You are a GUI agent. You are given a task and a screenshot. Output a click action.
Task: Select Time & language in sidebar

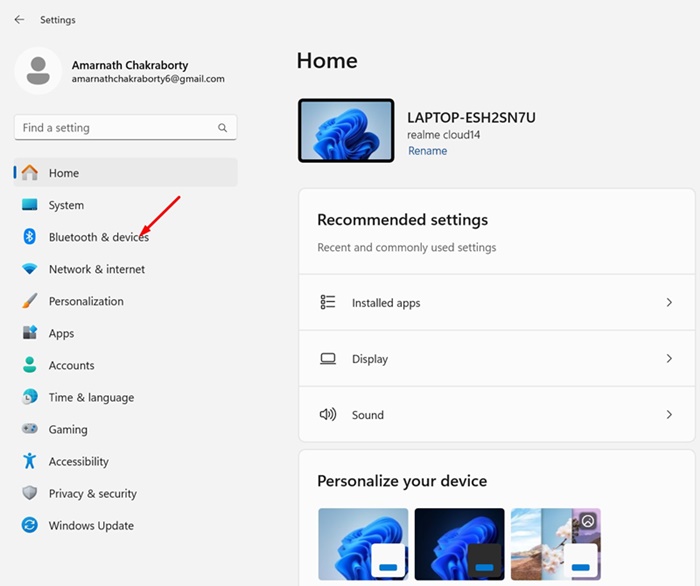[x=91, y=397]
